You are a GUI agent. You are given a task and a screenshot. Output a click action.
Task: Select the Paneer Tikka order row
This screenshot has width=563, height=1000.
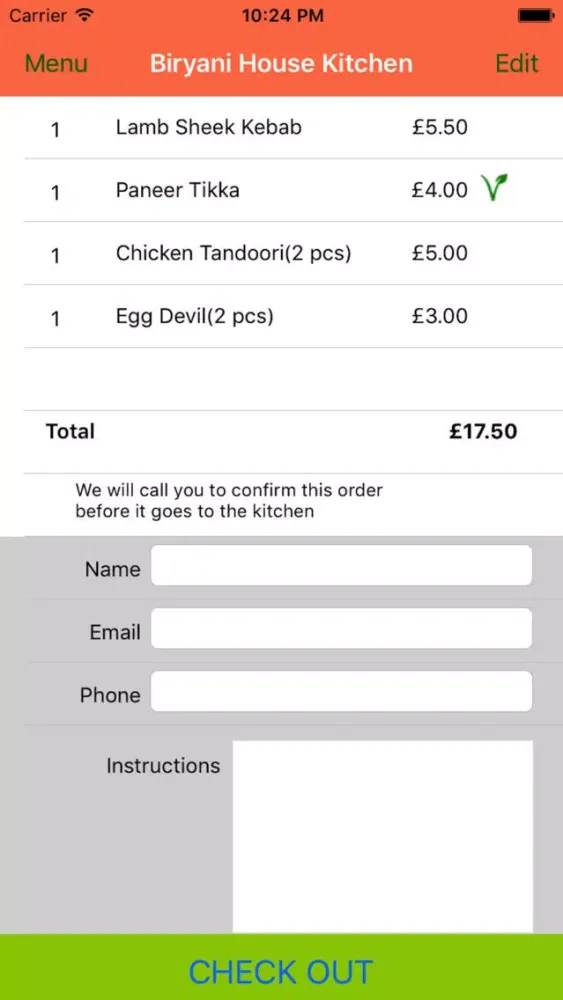293,190
